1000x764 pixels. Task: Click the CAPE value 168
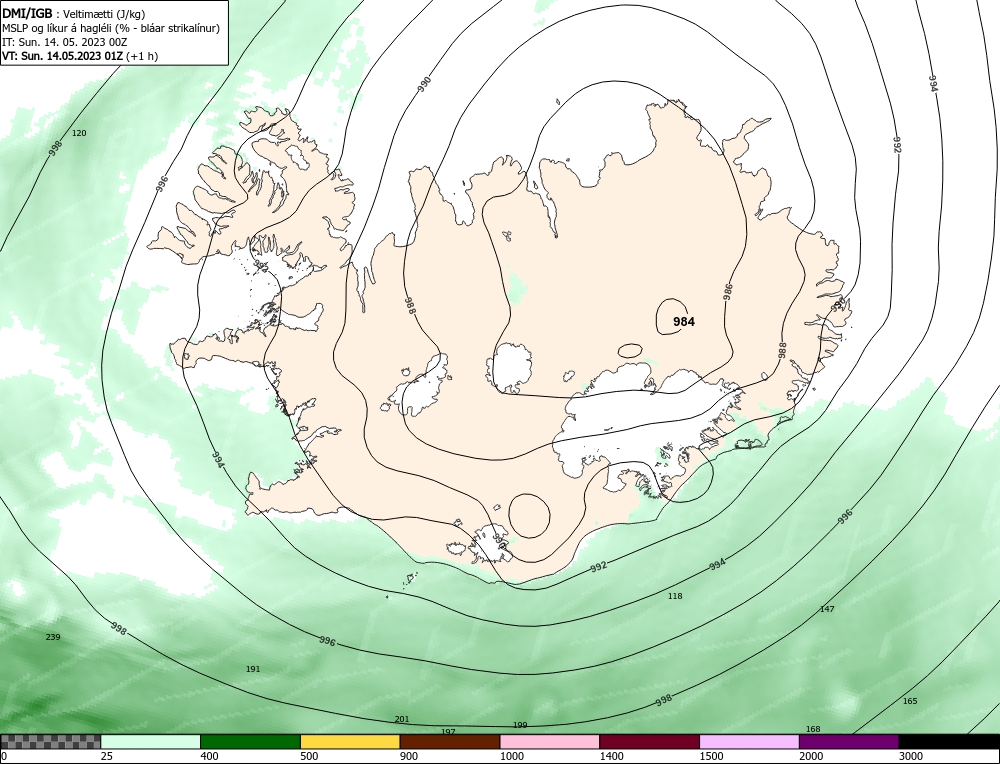pos(813,729)
